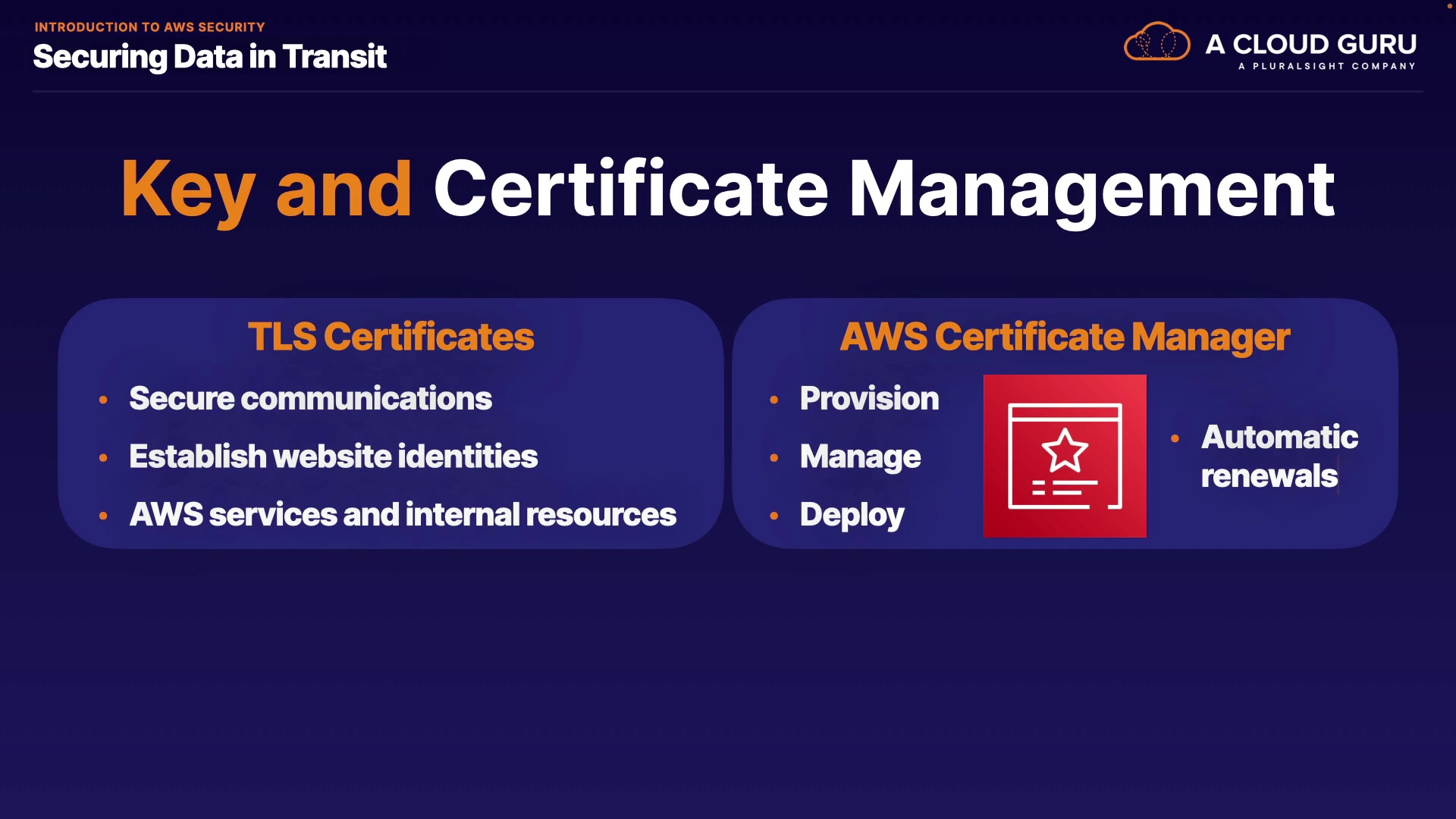Click the 'Automatic renewals' bullet text

click(x=1279, y=457)
